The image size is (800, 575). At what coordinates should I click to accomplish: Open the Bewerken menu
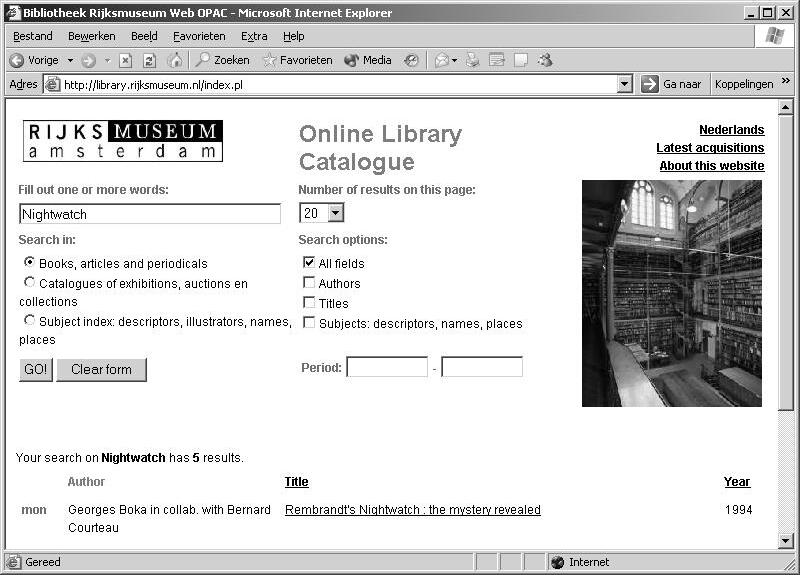92,36
